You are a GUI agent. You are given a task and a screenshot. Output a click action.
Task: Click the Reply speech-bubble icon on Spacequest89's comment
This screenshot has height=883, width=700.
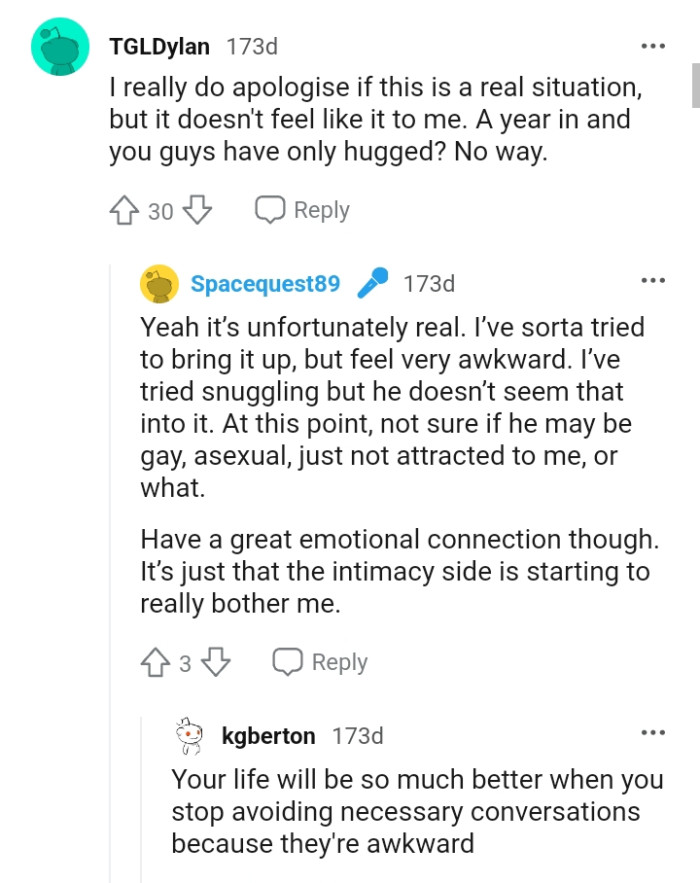point(286,661)
